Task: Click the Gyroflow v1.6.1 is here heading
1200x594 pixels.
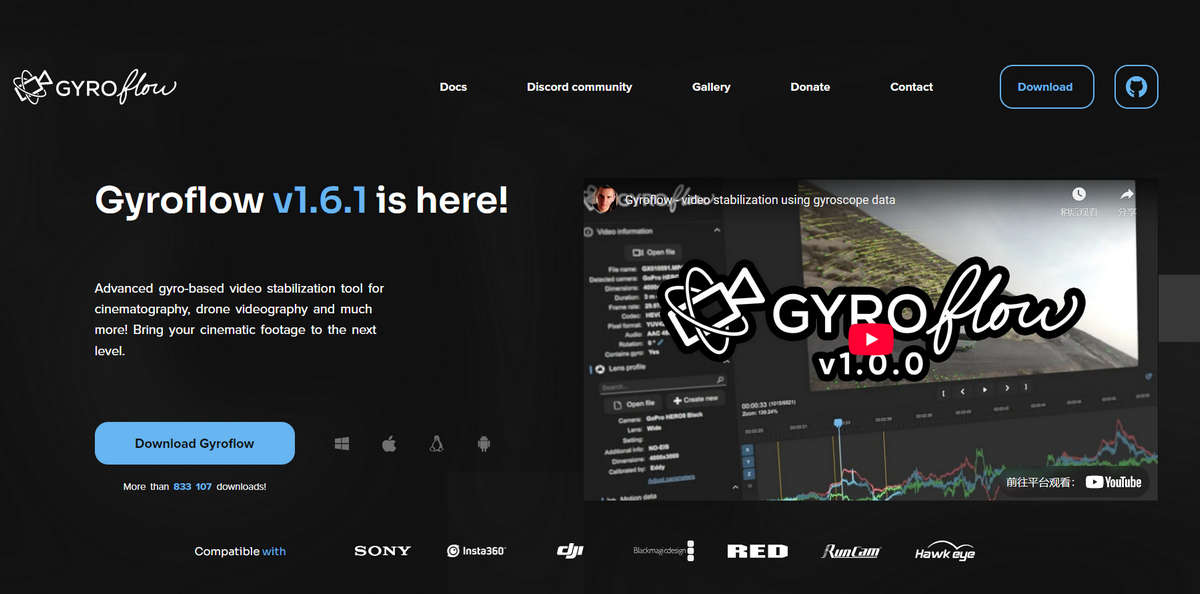Action: pyautogui.click(x=301, y=200)
